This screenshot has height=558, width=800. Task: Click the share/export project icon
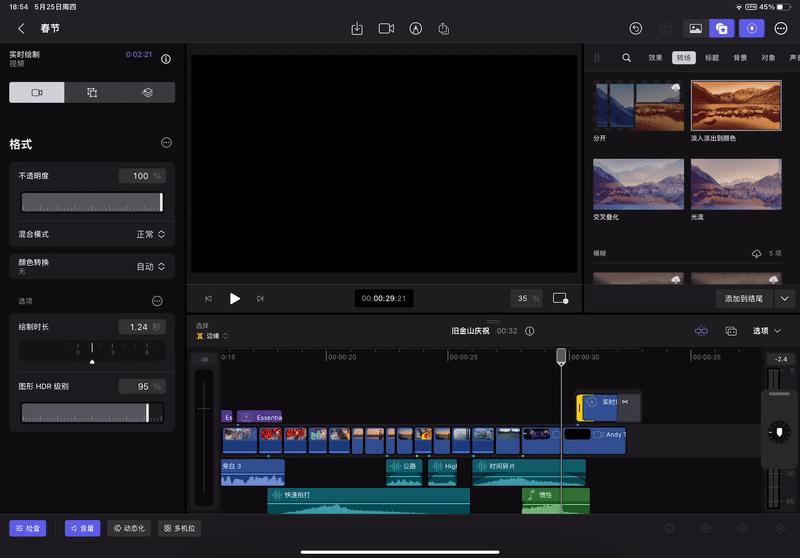coord(444,29)
